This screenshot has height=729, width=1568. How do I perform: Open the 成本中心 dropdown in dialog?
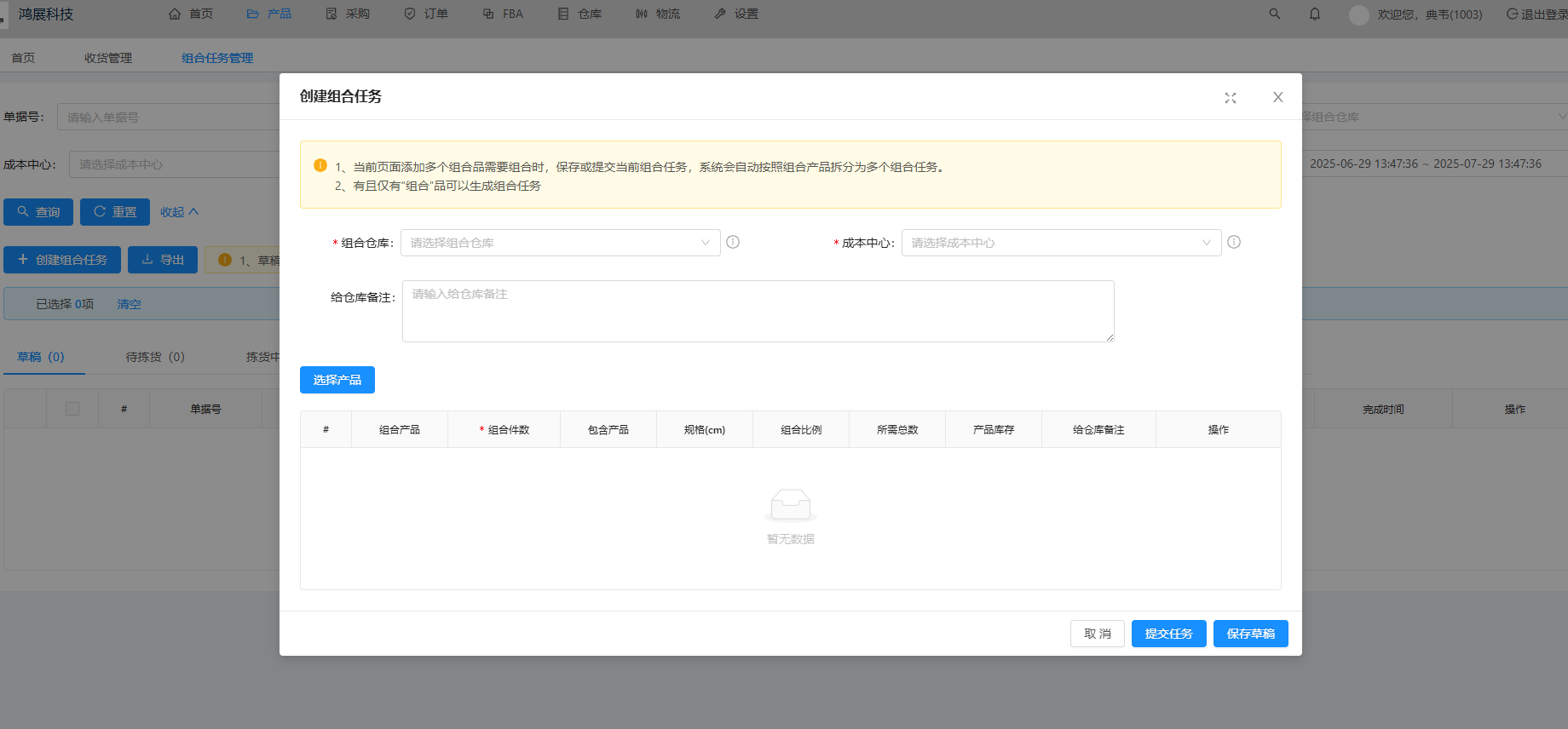point(1061,243)
